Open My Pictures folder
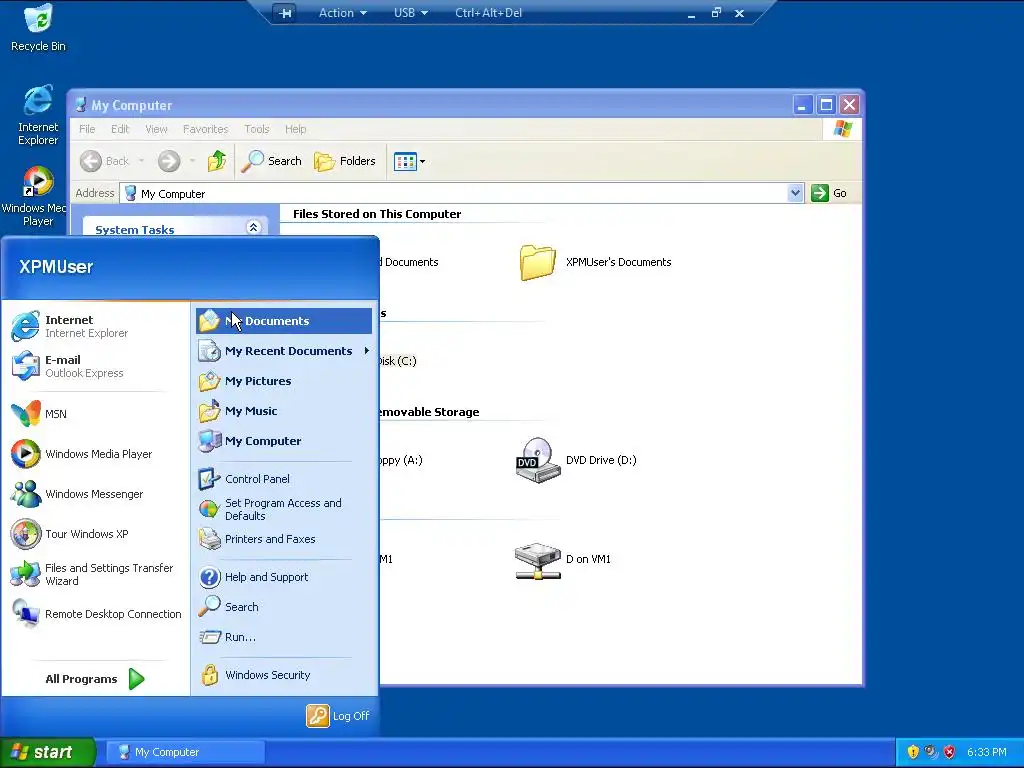This screenshot has width=1024, height=768. tap(284, 381)
